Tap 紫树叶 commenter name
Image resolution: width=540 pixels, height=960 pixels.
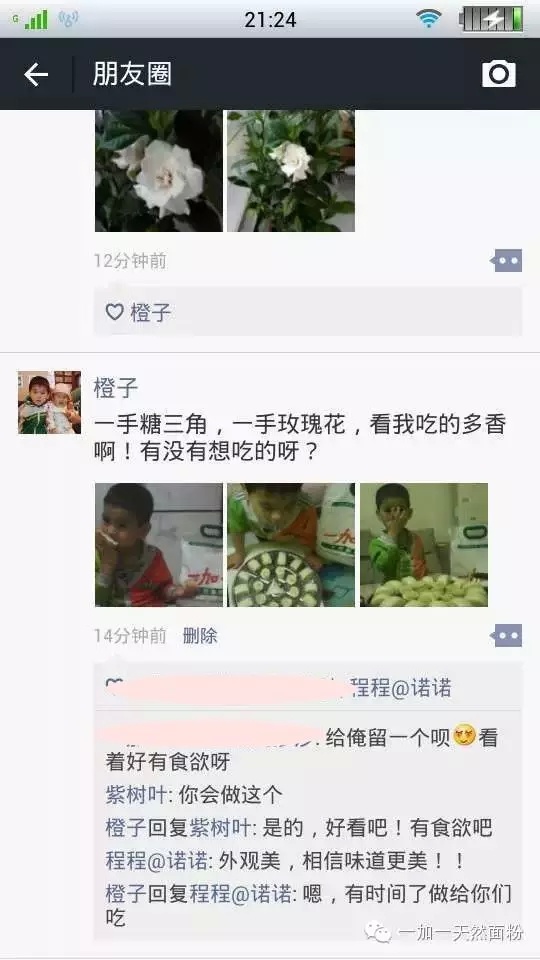tap(136, 795)
